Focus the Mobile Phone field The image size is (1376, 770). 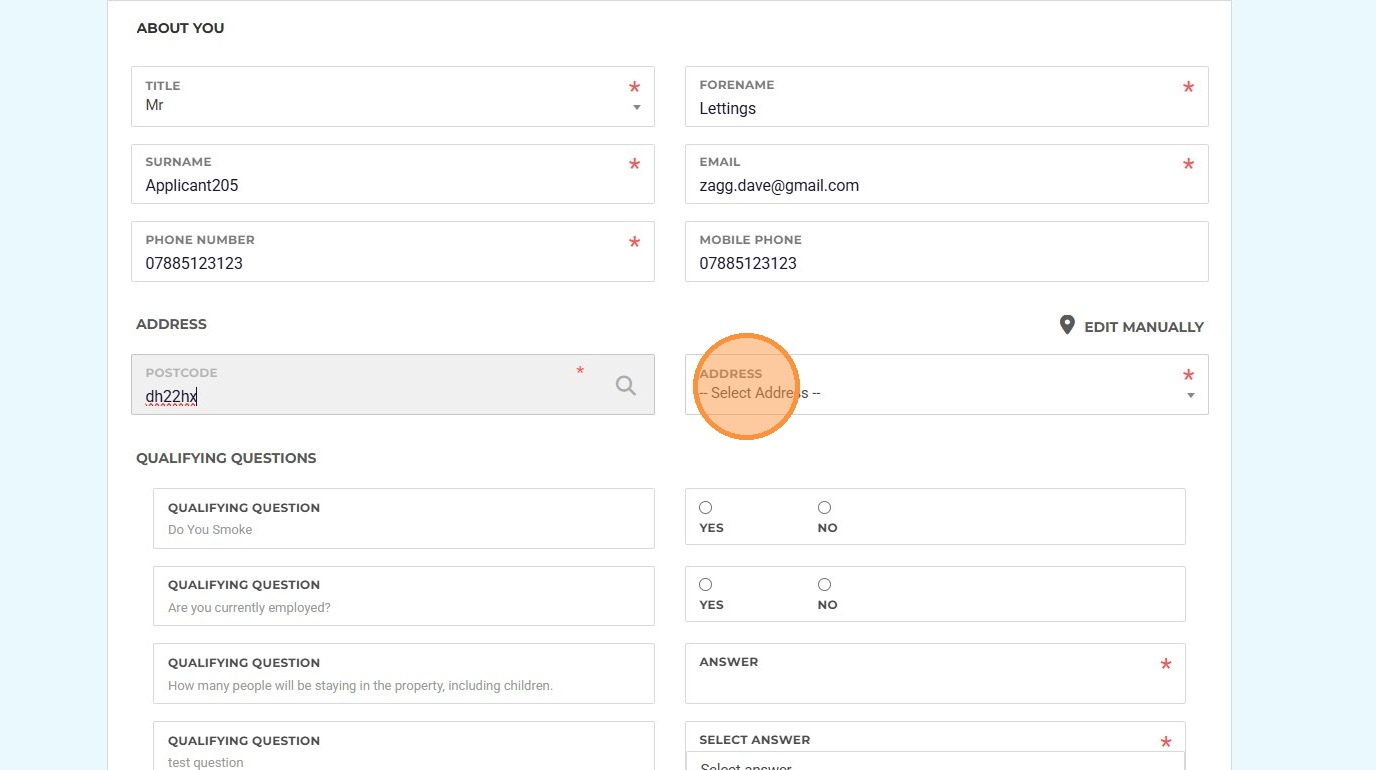pyautogui.click(x=945, y=263)
